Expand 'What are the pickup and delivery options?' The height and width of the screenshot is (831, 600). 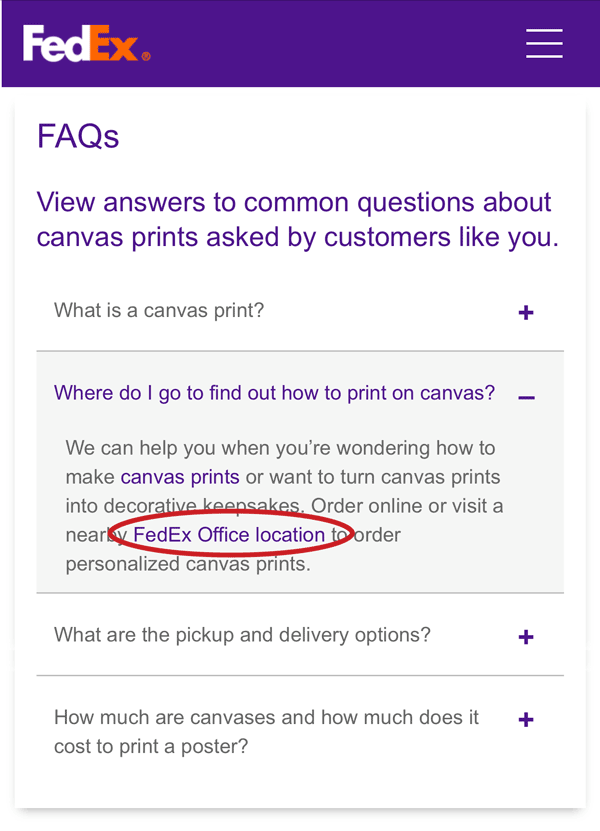click(x=300, y=635)
